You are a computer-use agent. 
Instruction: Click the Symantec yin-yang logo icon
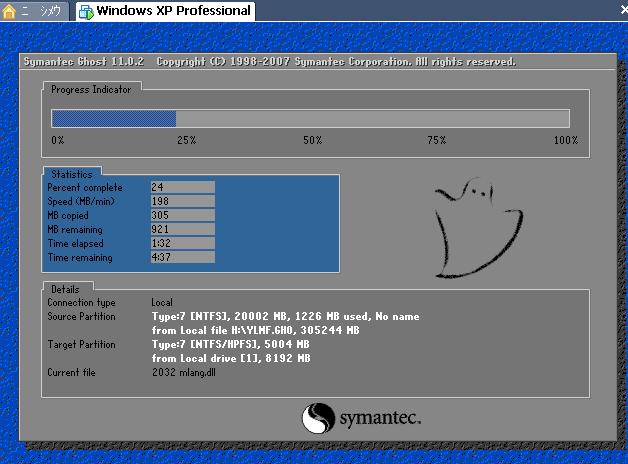pyautogui.click(x=318, y=418)
